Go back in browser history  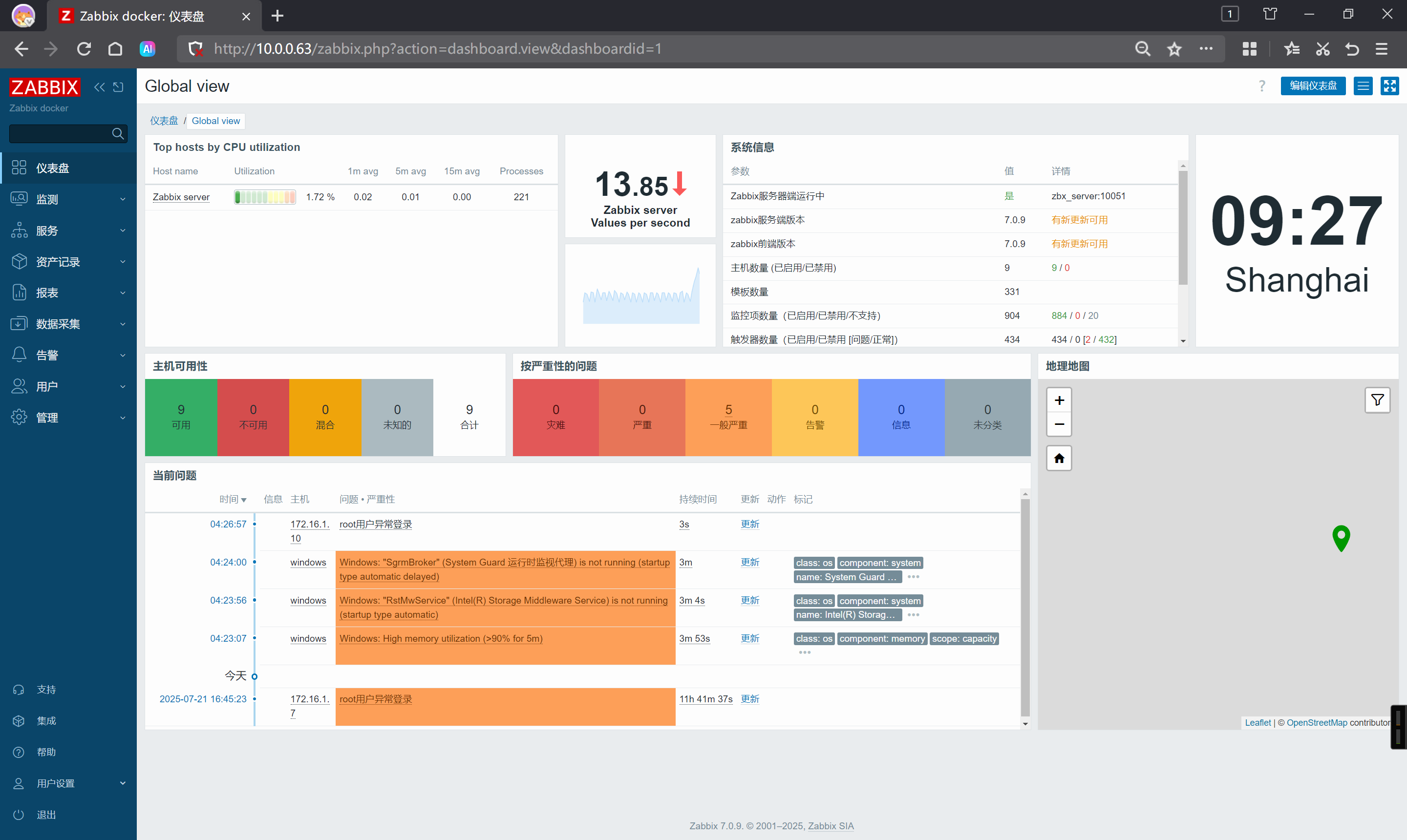pyautogui.click(x=21, y=49)
